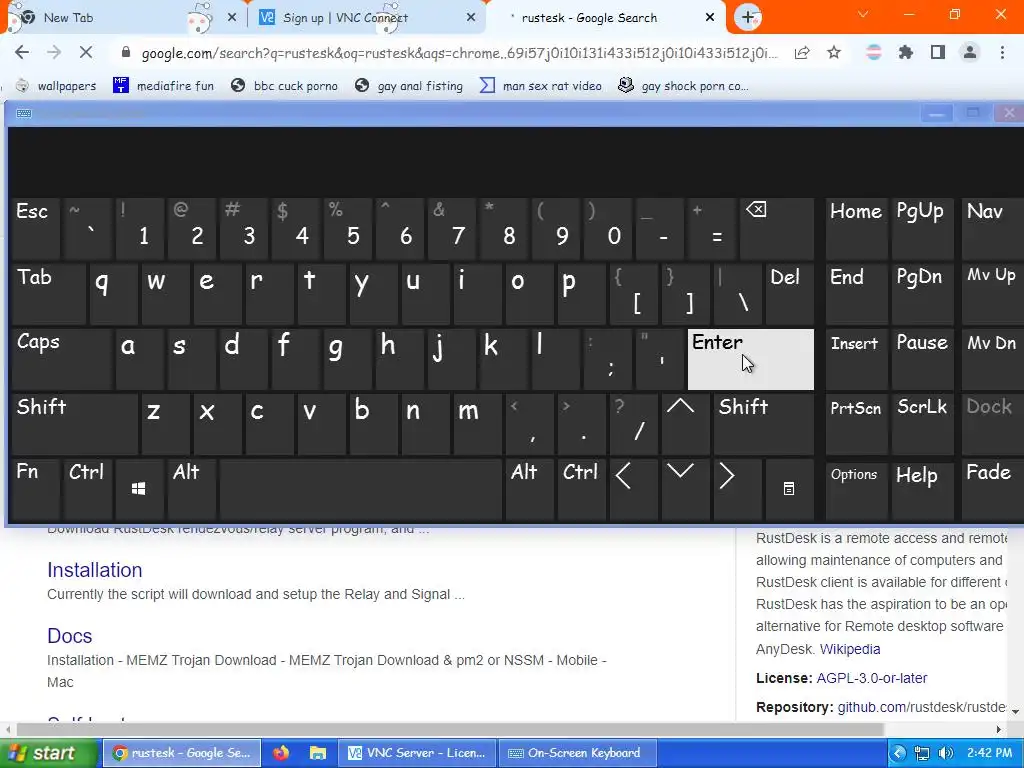Toggle Caps lock key on keyboard

click(61, 359)
